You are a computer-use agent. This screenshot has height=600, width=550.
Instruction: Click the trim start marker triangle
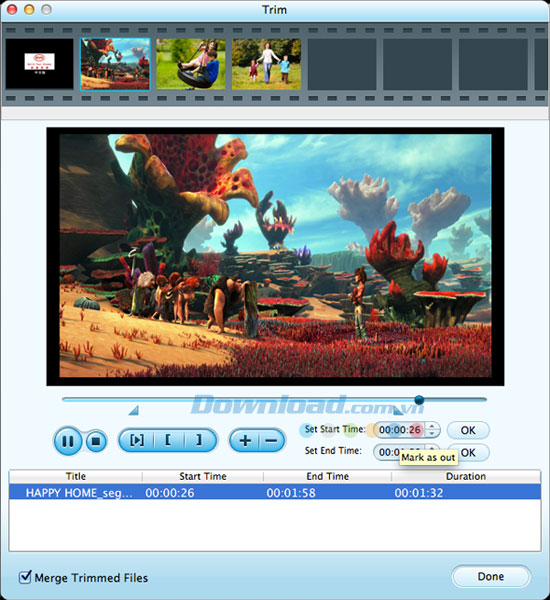(x=133, y=411)
